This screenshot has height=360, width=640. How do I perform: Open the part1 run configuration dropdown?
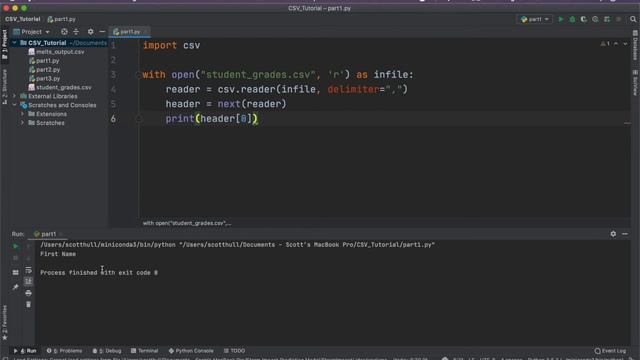tap(535, 19)
